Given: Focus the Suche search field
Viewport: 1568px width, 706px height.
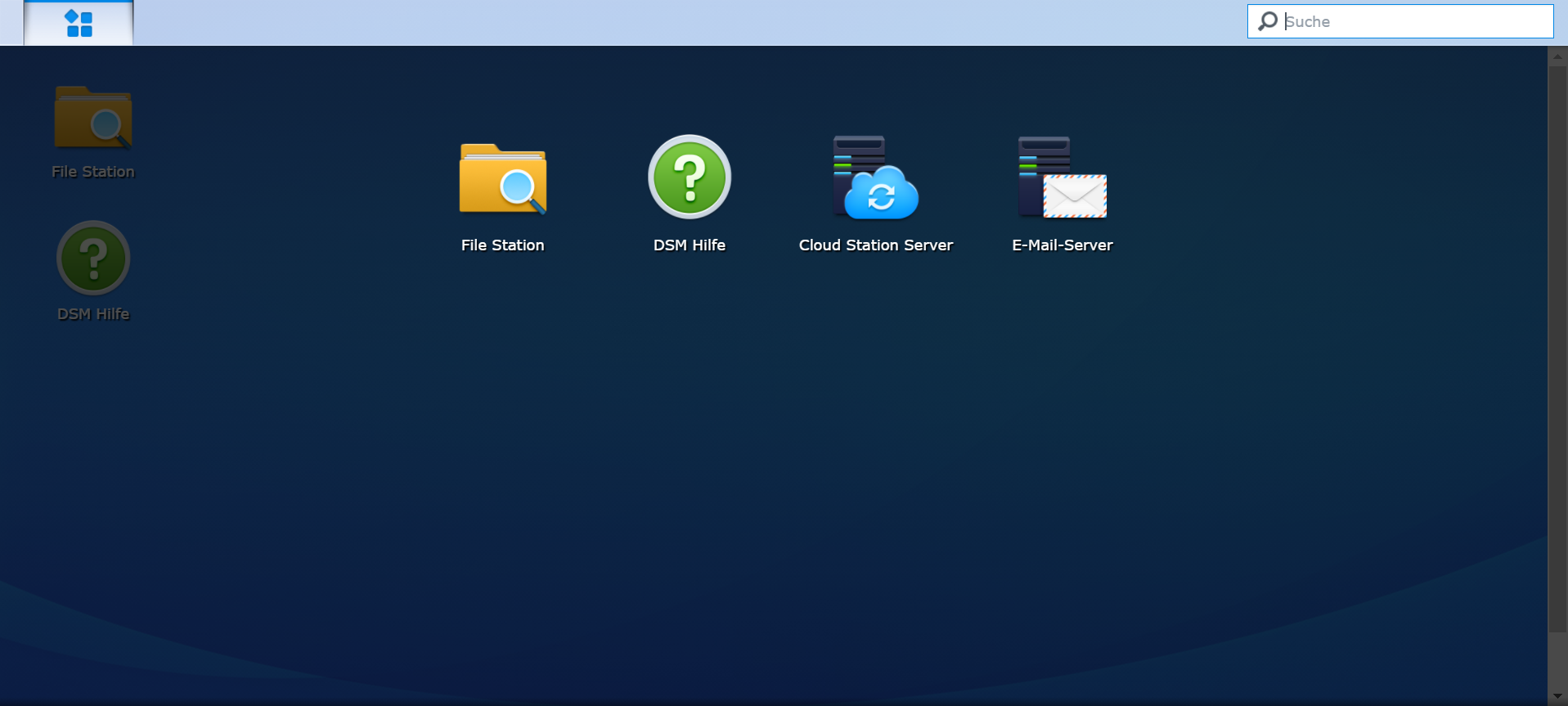Looking at the screenshot, I should coord(1400,21).
